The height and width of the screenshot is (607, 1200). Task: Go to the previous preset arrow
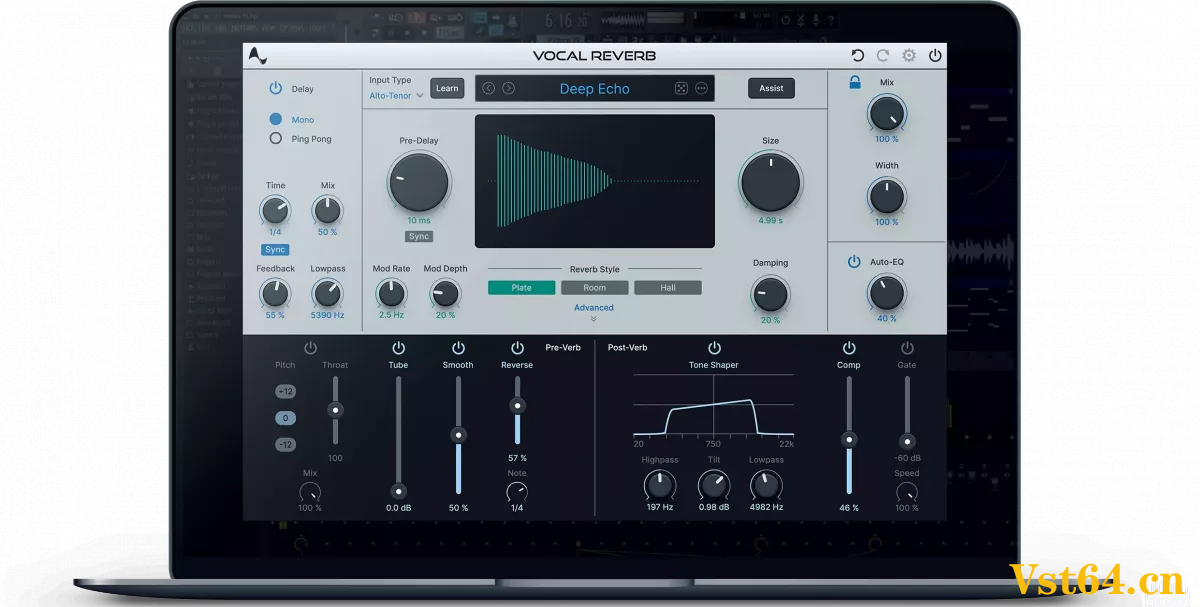[x=488, y=88]
